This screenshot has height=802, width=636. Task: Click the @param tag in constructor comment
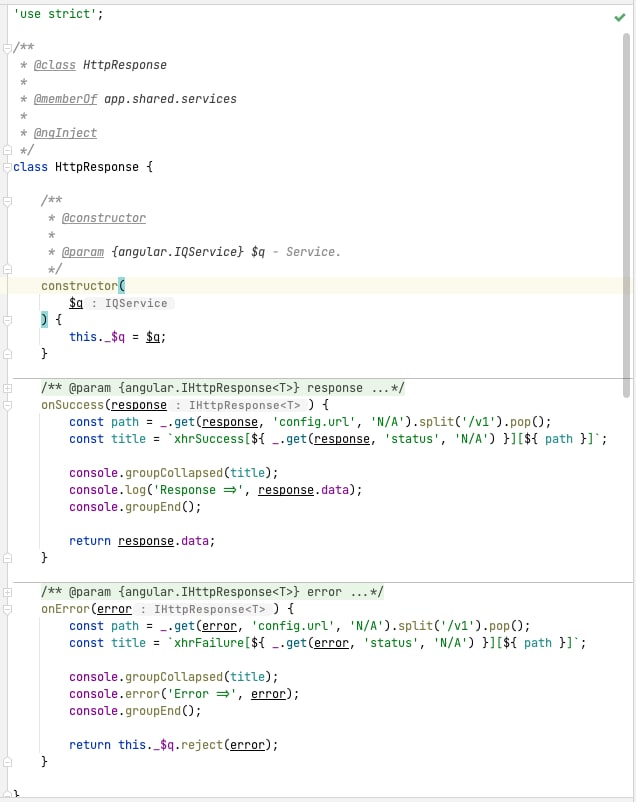pyautogui.click(x=82, y=252)
